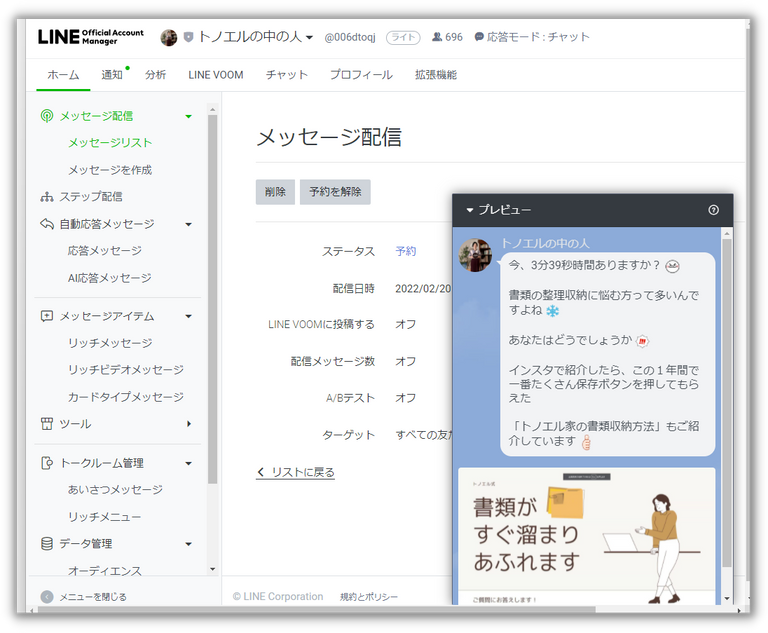Screen dimensions: 768x633
Task: Click the help question mark icon in preview header
Action: (x=713, y=210)
